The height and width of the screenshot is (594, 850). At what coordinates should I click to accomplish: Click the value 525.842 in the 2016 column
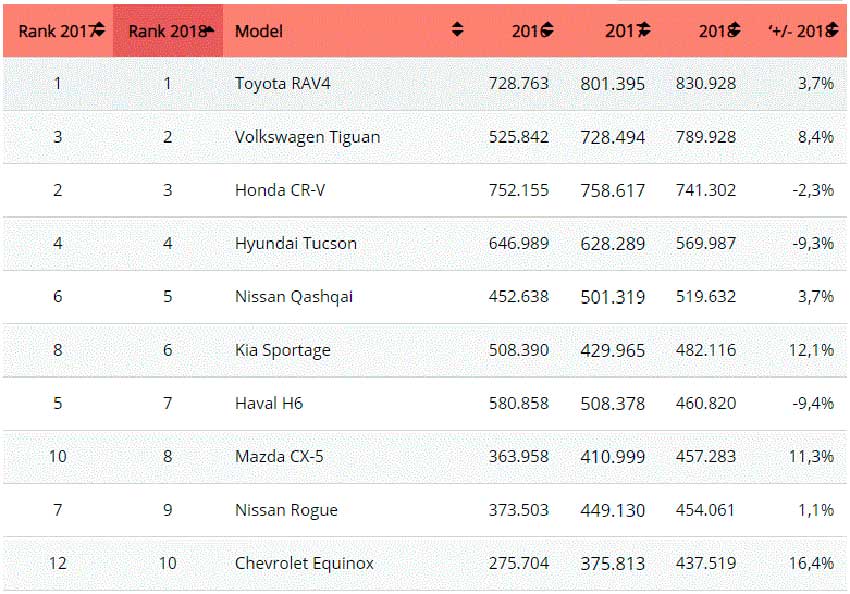coord(519,137)
